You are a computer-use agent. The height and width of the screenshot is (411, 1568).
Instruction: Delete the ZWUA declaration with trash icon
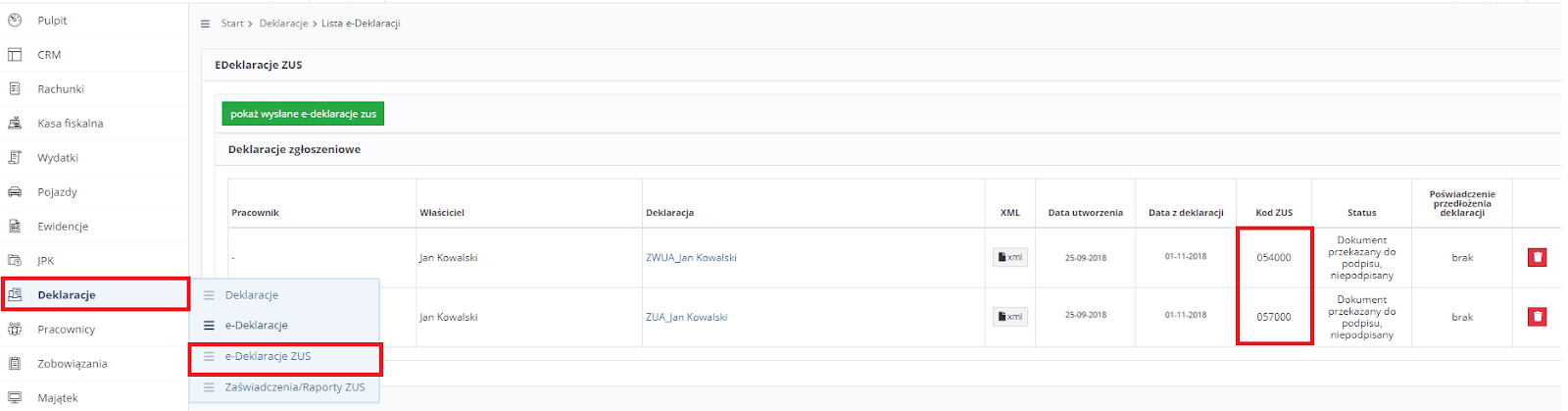click(1538, 257)
